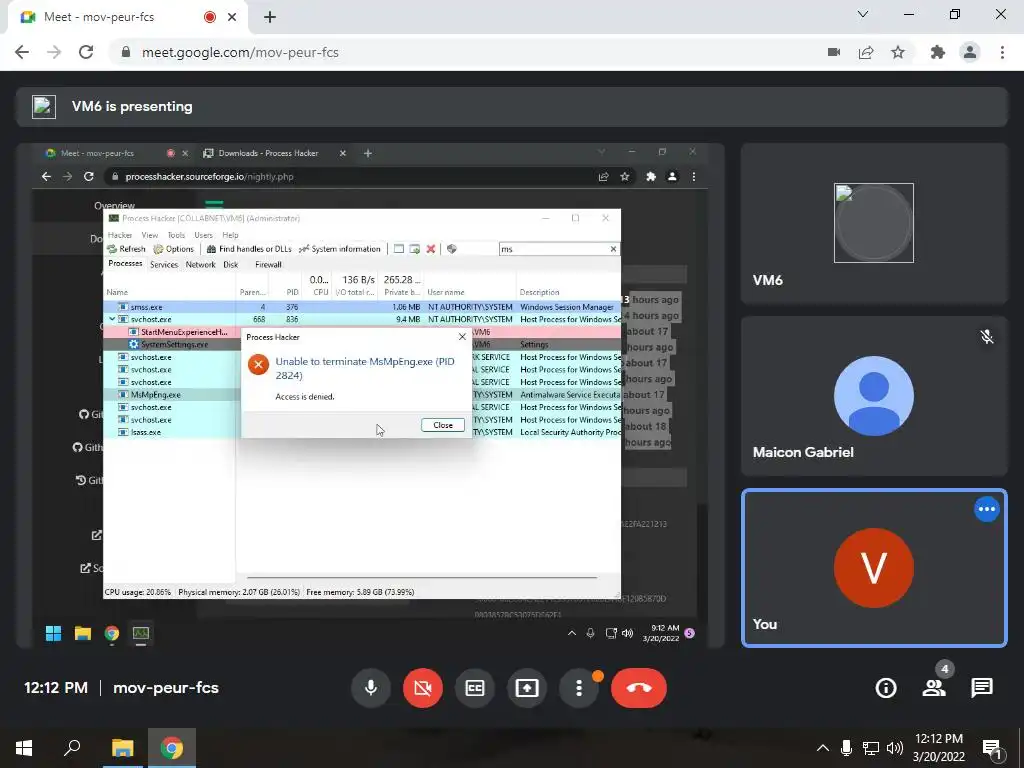Image resolution: width=1024 pixels, height=768 pixels.
Task: Click Chrome icon on host taskbar
Action: coord(172,748)
